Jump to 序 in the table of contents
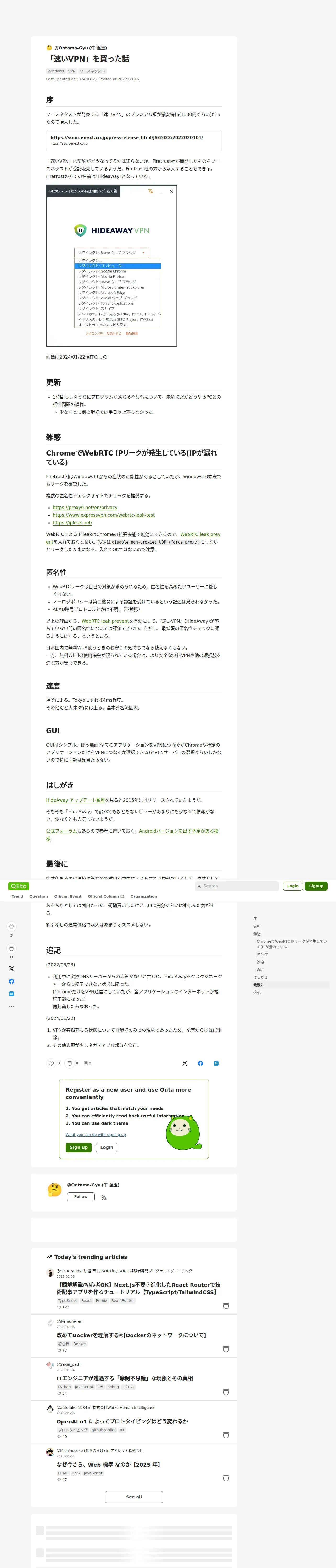 255,919
